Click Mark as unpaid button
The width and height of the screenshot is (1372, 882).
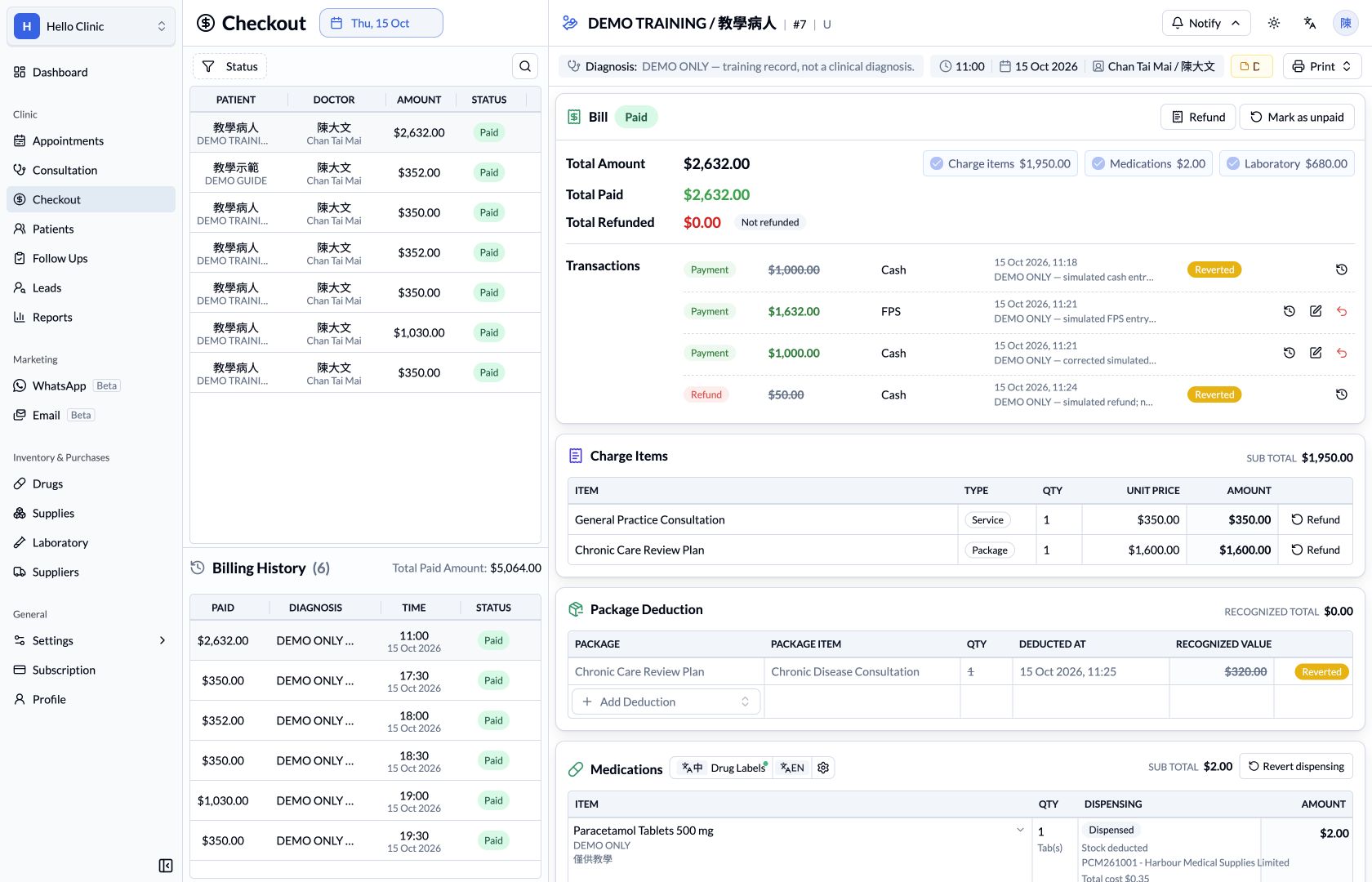pos(1297,117)
